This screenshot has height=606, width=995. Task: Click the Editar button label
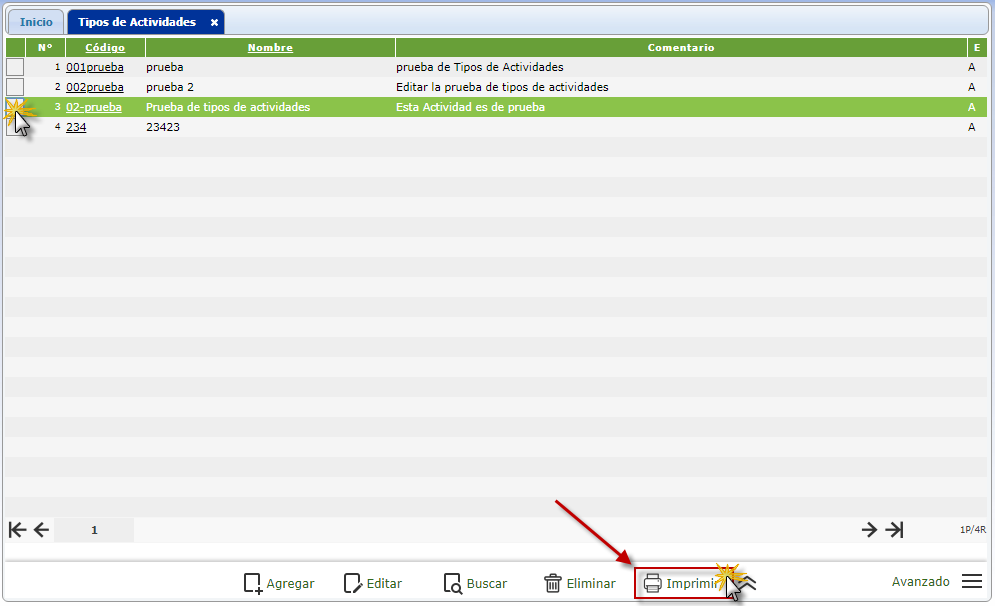(384, 583)
